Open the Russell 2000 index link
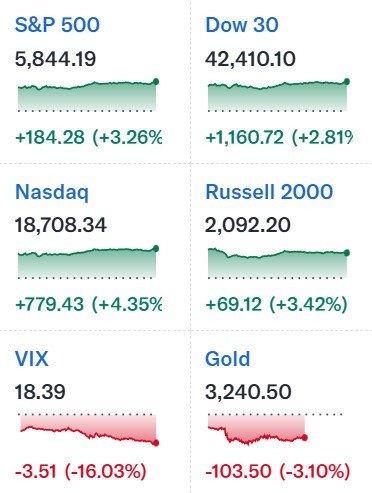Screen dimensions: 372x493 click(x=269, y=192)
